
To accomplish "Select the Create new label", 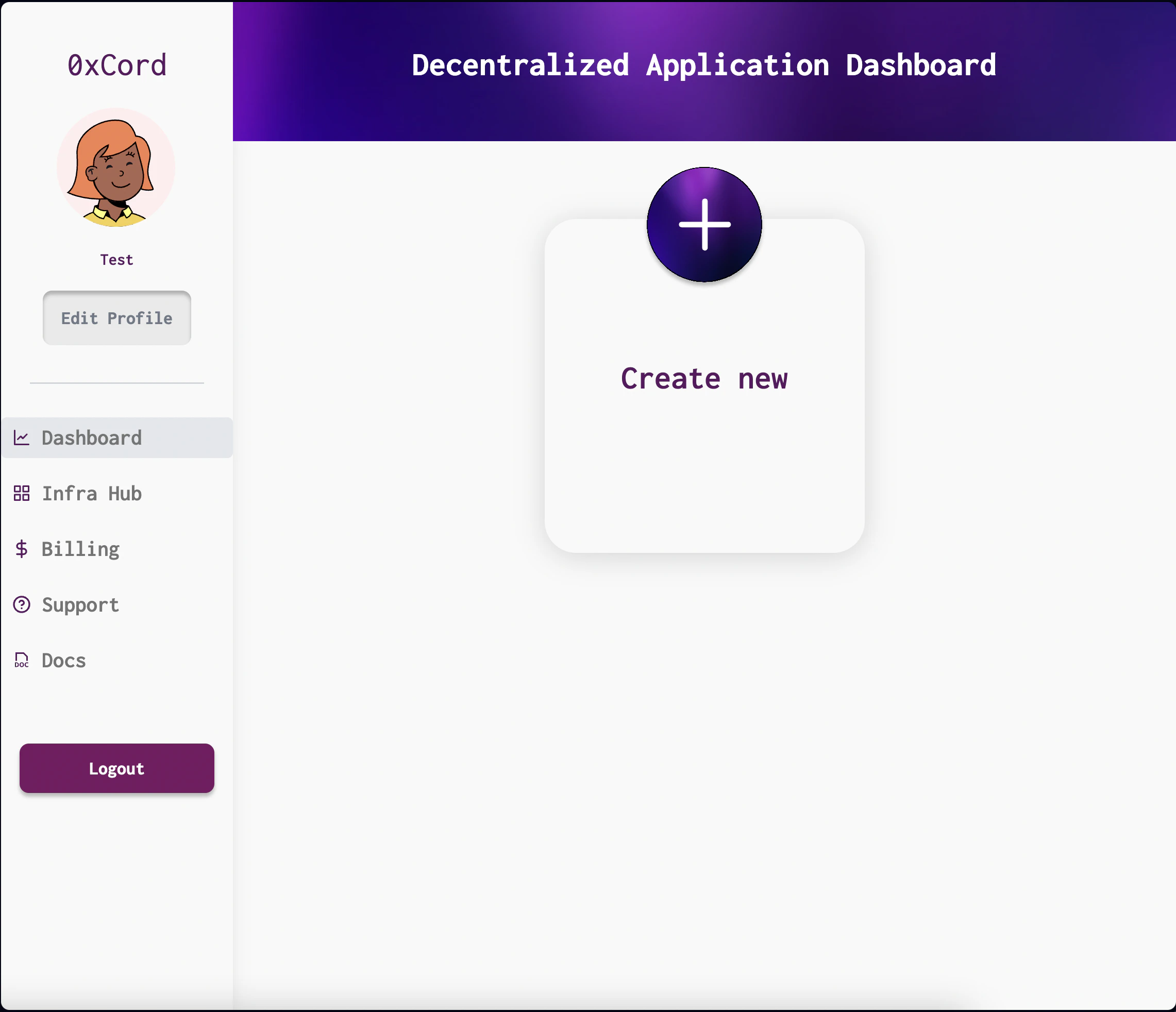I will pos(704,379).
